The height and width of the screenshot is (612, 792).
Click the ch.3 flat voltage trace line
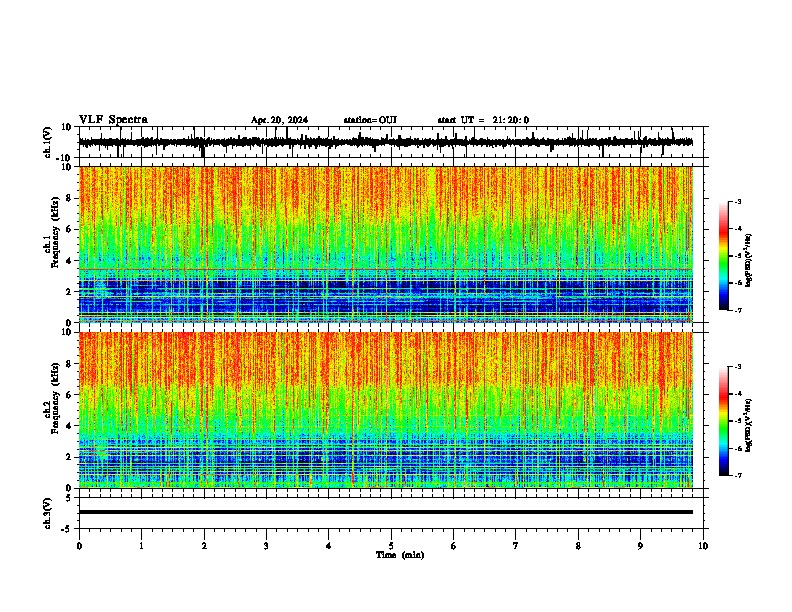[x=386, y=512]
